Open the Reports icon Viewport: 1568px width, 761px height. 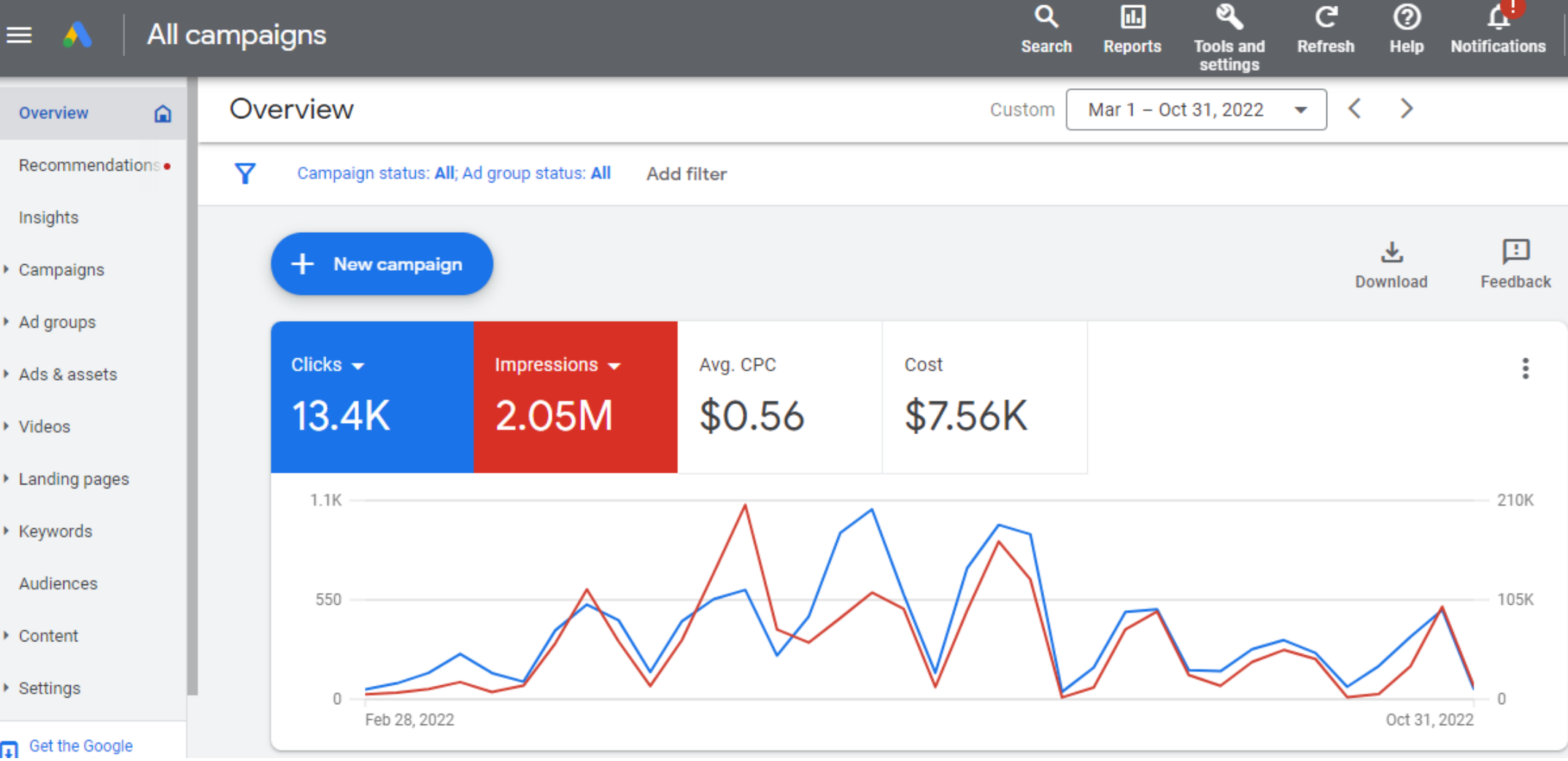click(1132, 18)
